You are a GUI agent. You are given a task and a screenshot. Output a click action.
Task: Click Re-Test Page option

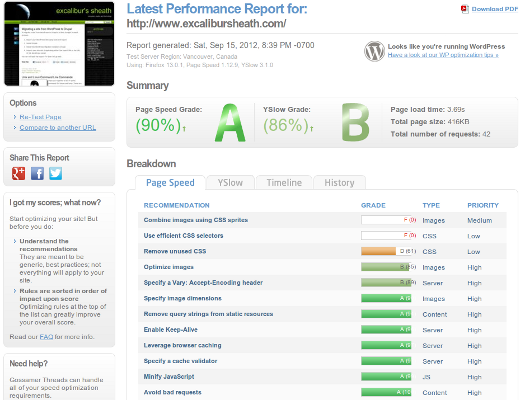click(x=40, y=117)
